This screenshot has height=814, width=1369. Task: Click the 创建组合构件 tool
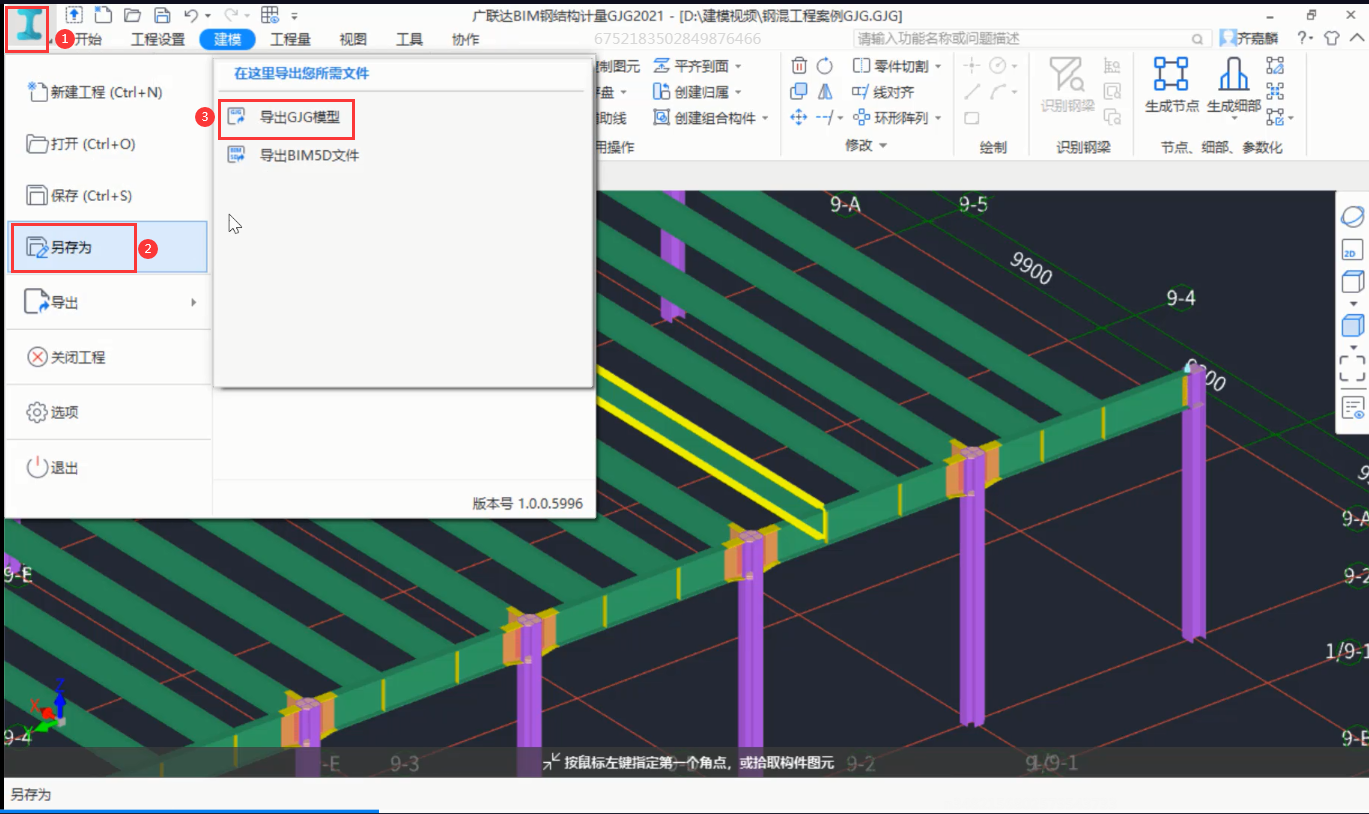(704, 118)
